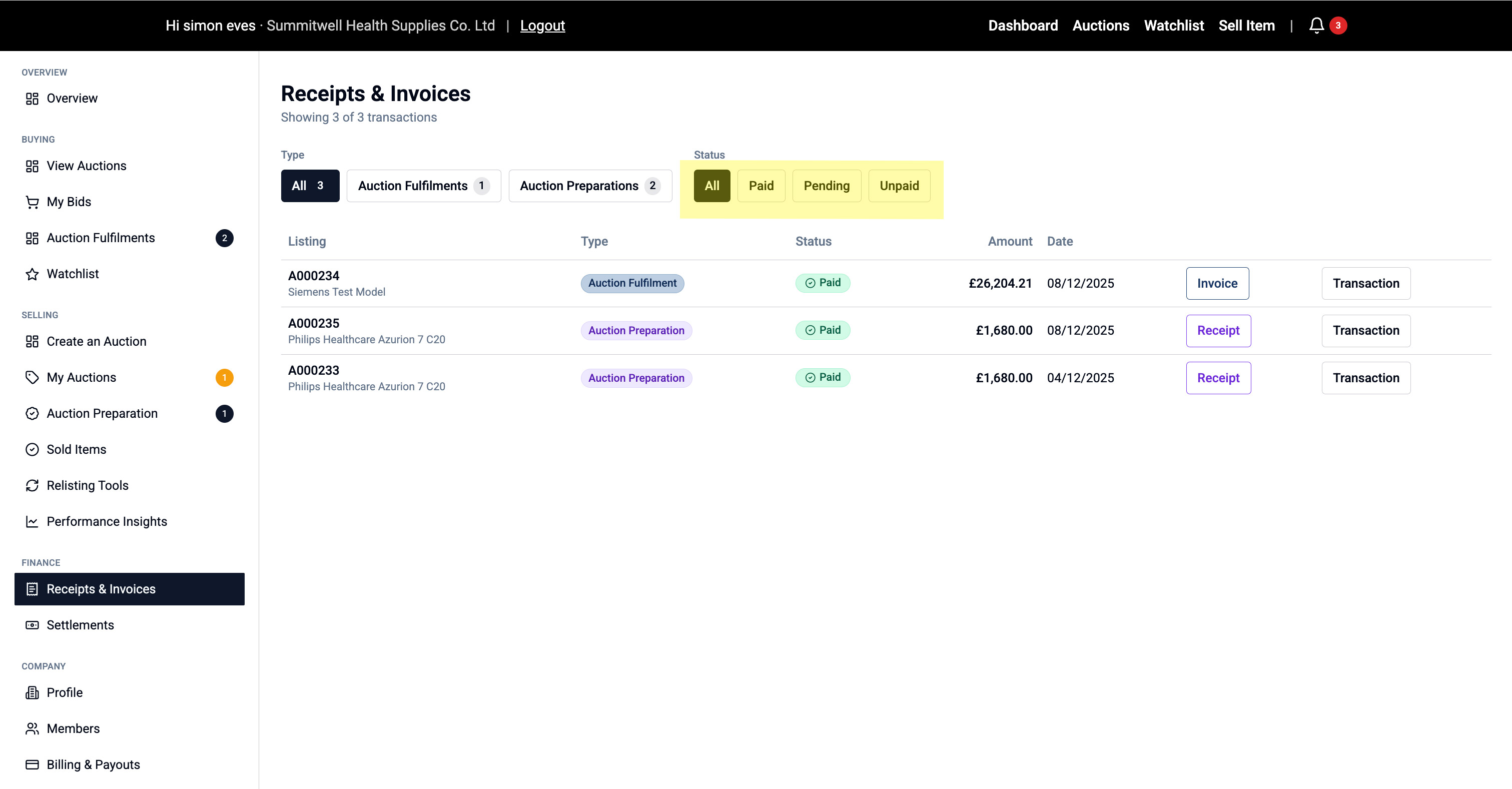Click the Performance Insights chart icon

click(33, 521)
